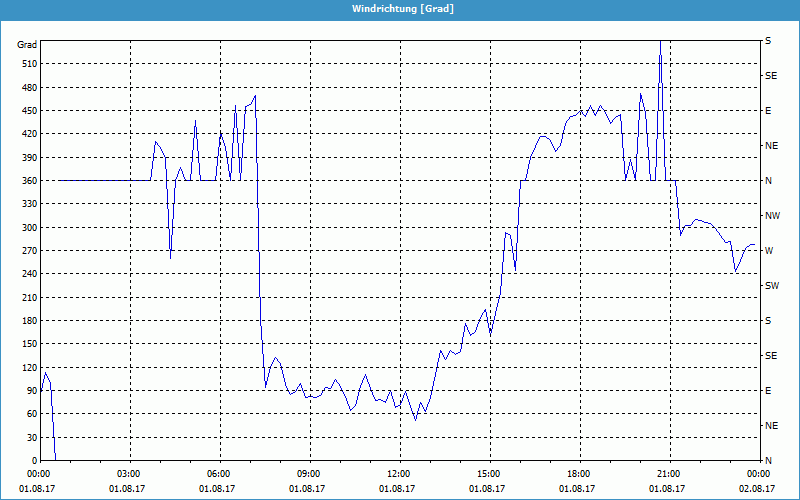Select the W direction label on right axis
Image resolution: width=800 pixels, height=500 pixels.
768,251
